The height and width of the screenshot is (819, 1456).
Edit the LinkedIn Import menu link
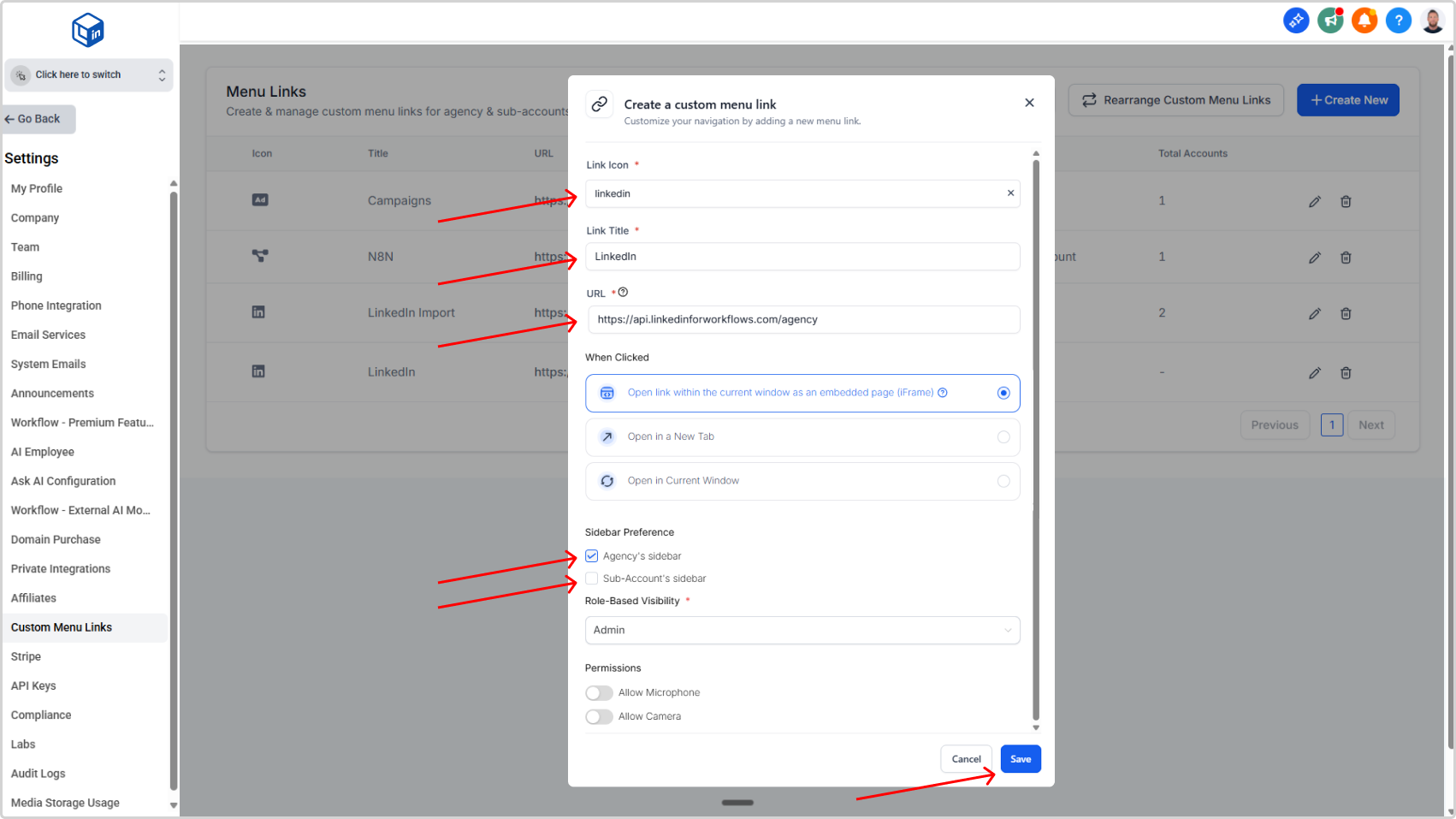point(1314,314)
